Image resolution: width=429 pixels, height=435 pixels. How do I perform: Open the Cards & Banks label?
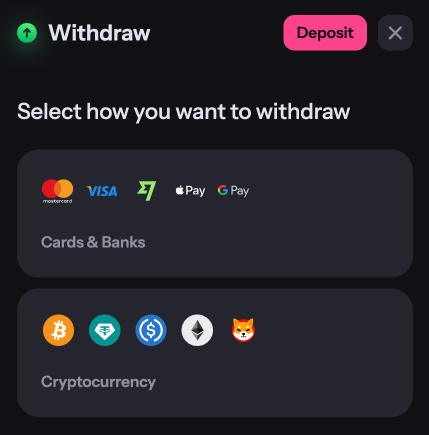(x=93, y=242)
